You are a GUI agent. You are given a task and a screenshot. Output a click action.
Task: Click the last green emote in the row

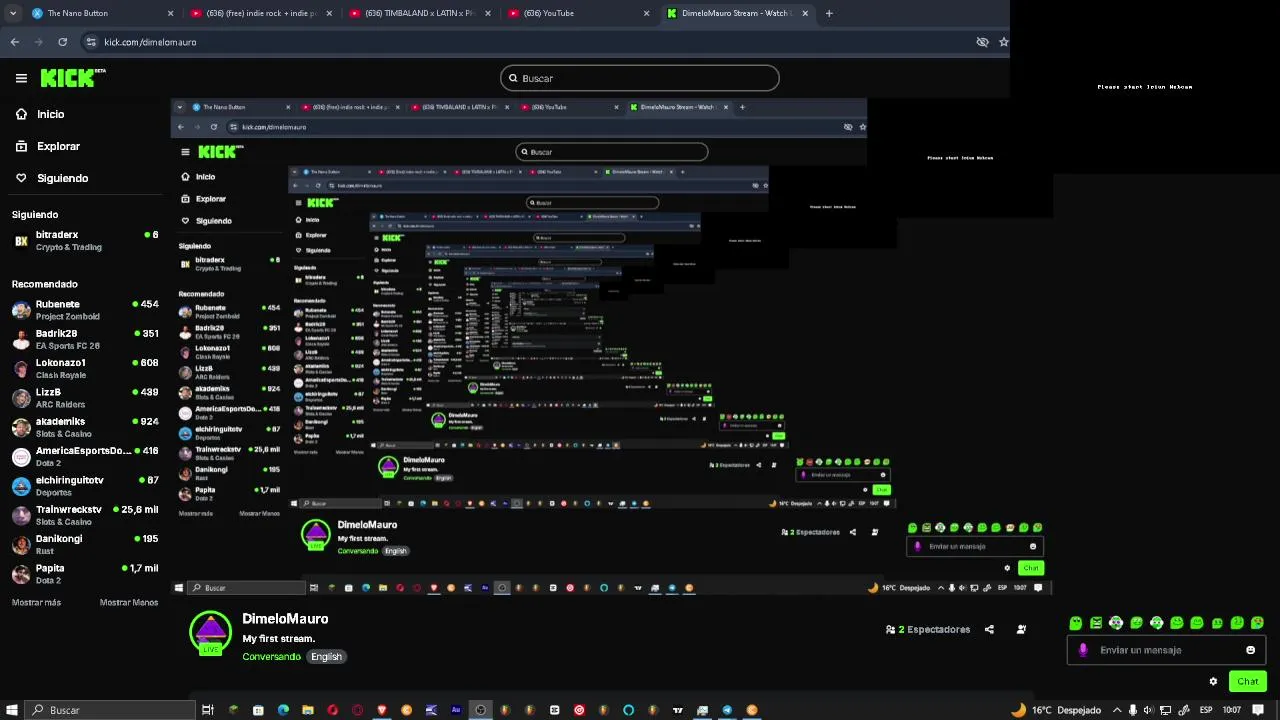(x=1257, y=623)
